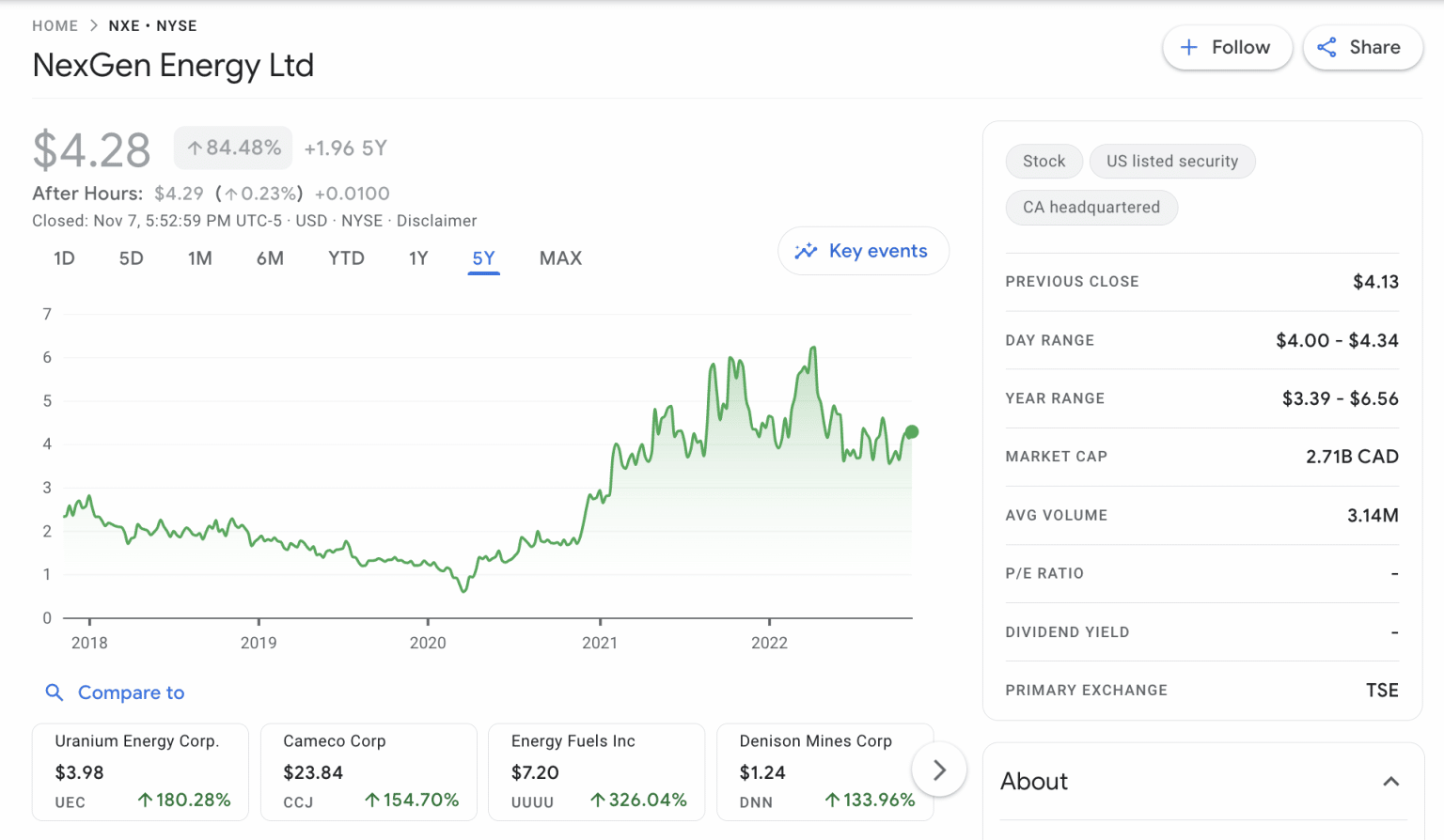Screen dimensions: 1444x840
Task: Click the Stock category chip
Action: pyautogui.click(x=1044, y=162)
